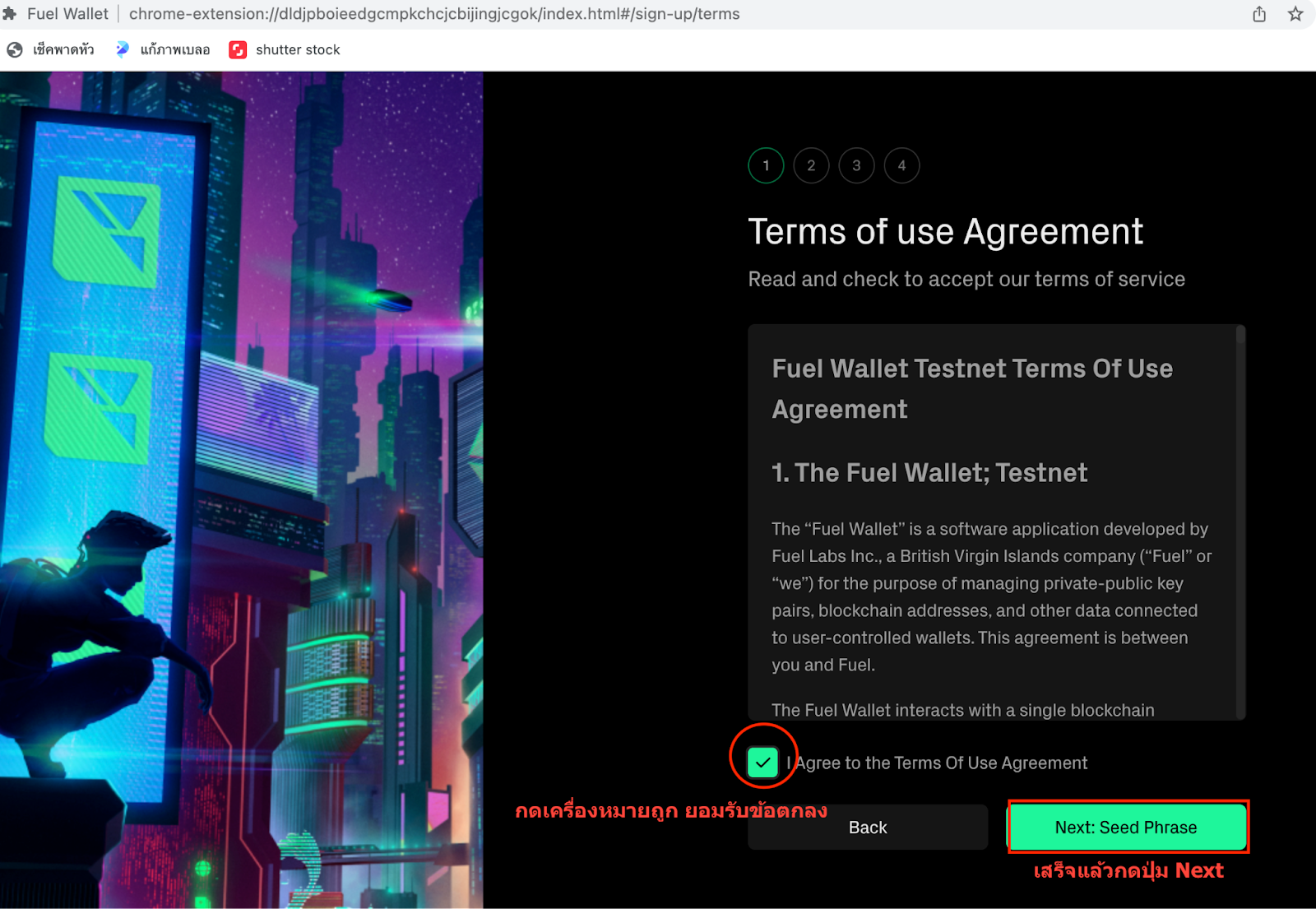Jump to step 2 indicator
Image resolution: width=1316 pixels, height=909 pixels.
pyautogui.click(x=811, y=166)
